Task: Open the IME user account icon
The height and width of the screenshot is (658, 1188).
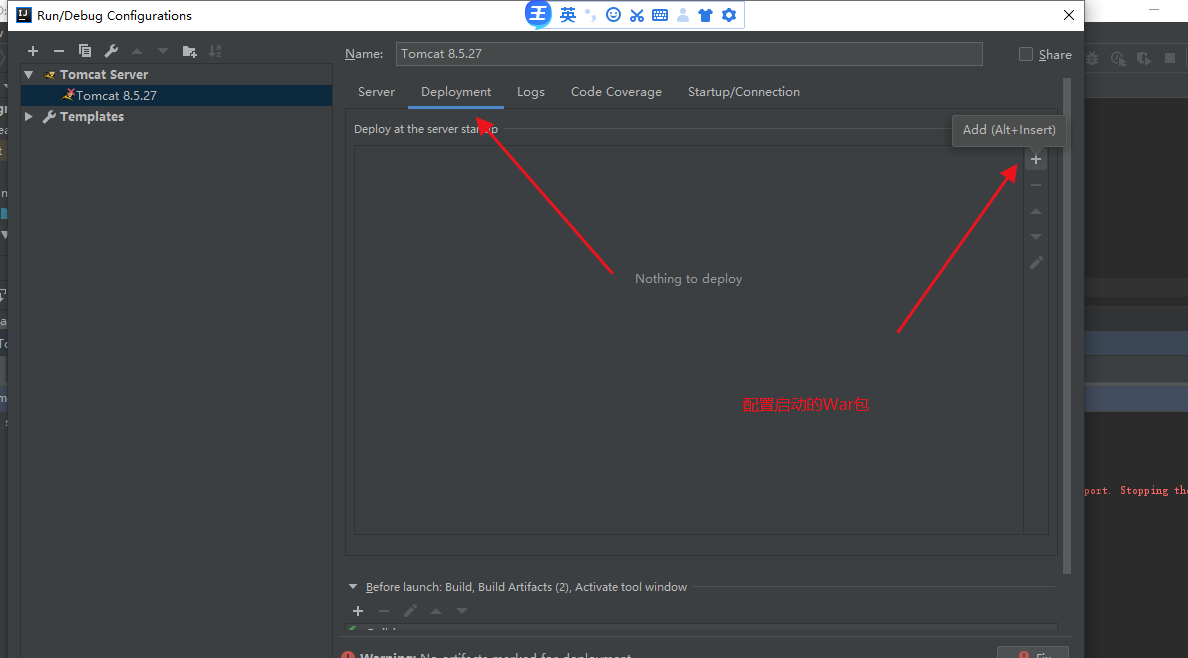Action: 683,14
